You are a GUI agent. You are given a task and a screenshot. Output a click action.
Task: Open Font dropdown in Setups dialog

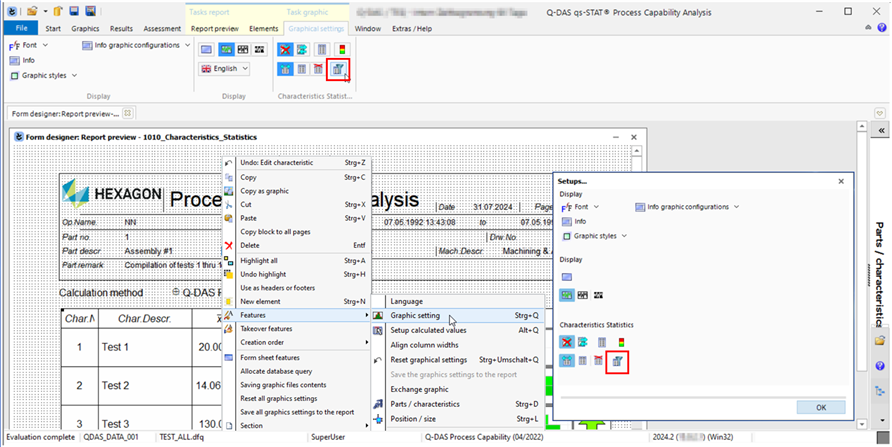580,207
